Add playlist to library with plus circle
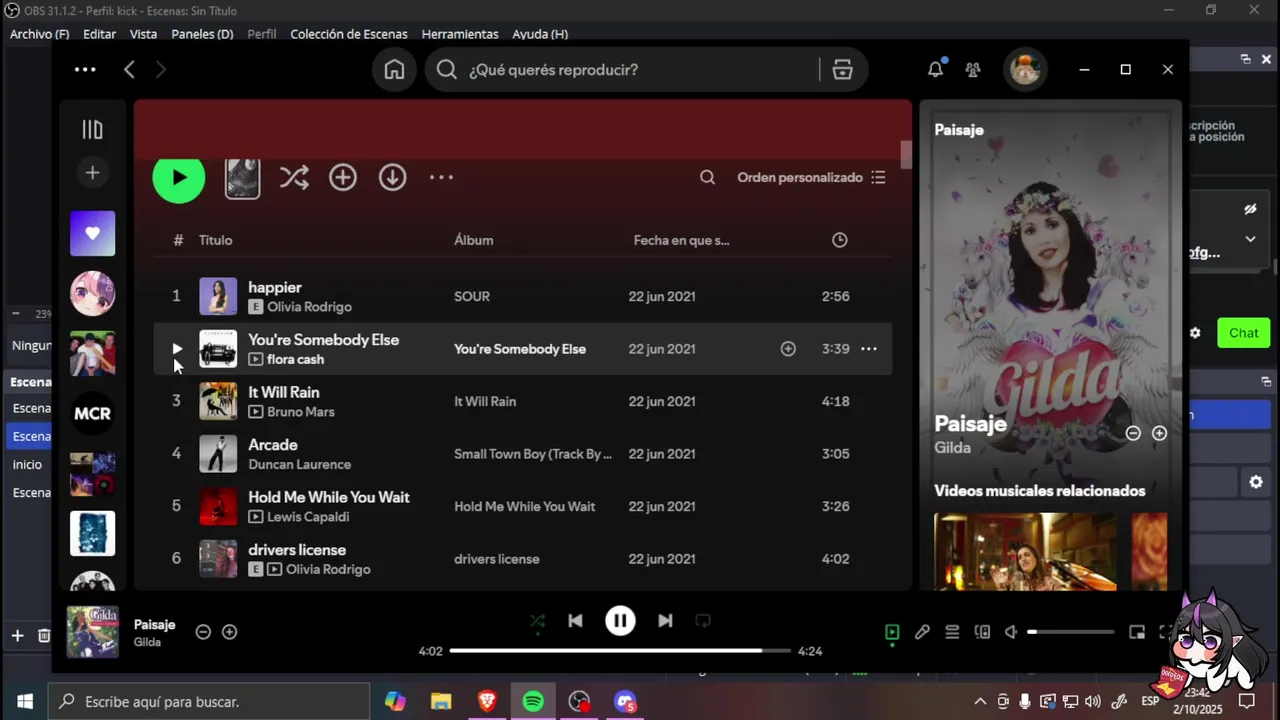 click(x=343, y=178)
